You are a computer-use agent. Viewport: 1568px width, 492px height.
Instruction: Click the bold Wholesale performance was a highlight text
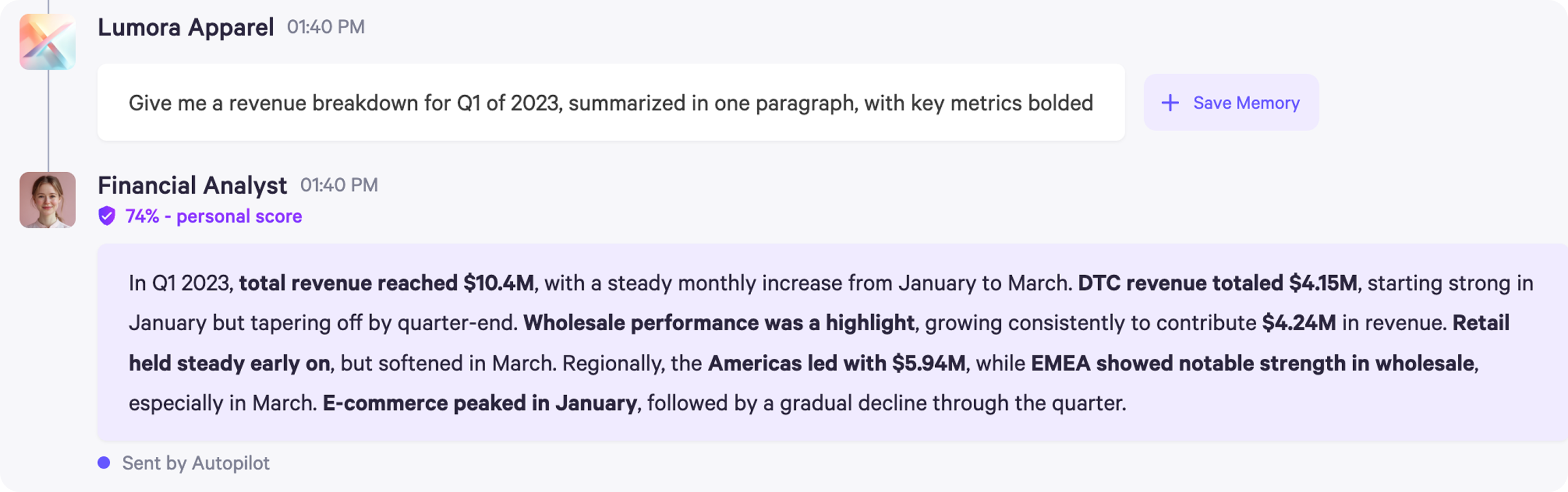click(x=719, y=323)
